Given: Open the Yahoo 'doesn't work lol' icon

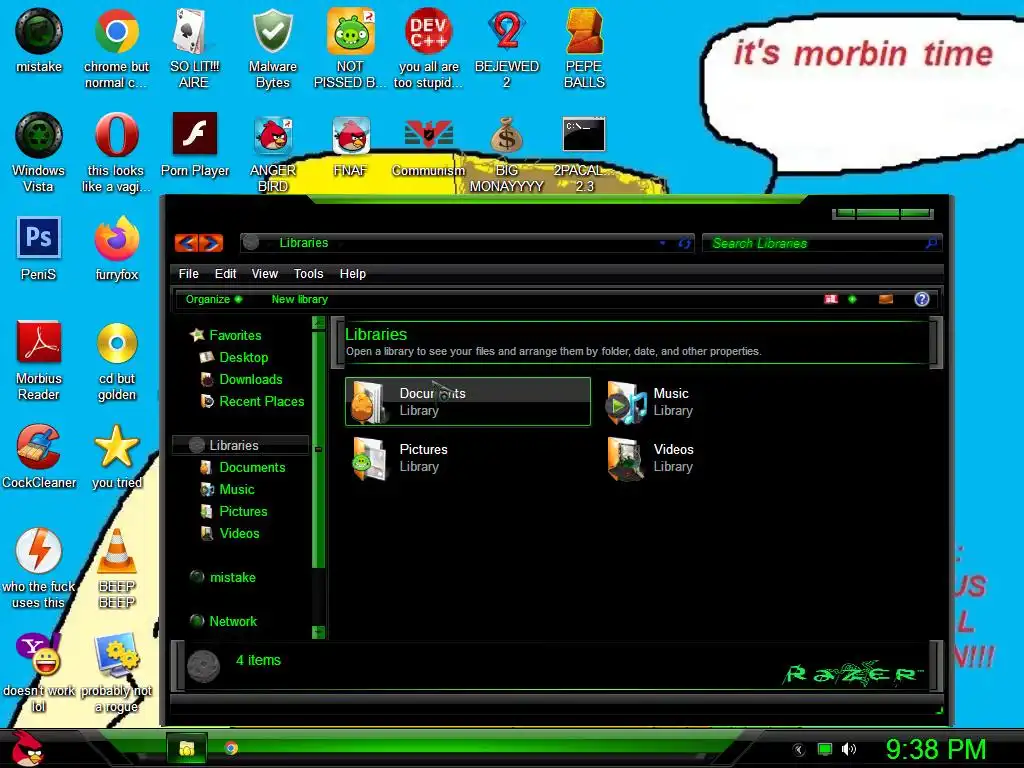Looking at the screenshot, I should coord(39,672).
